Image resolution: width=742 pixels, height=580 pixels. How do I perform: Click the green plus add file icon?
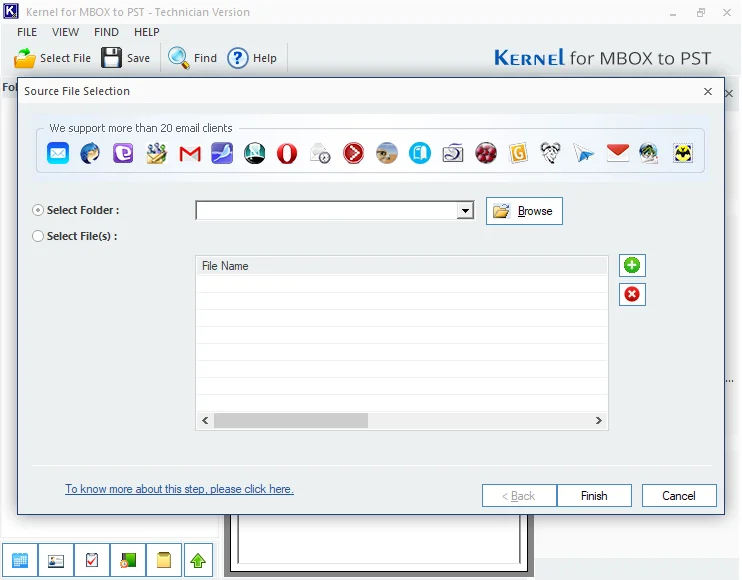(632, 265)
